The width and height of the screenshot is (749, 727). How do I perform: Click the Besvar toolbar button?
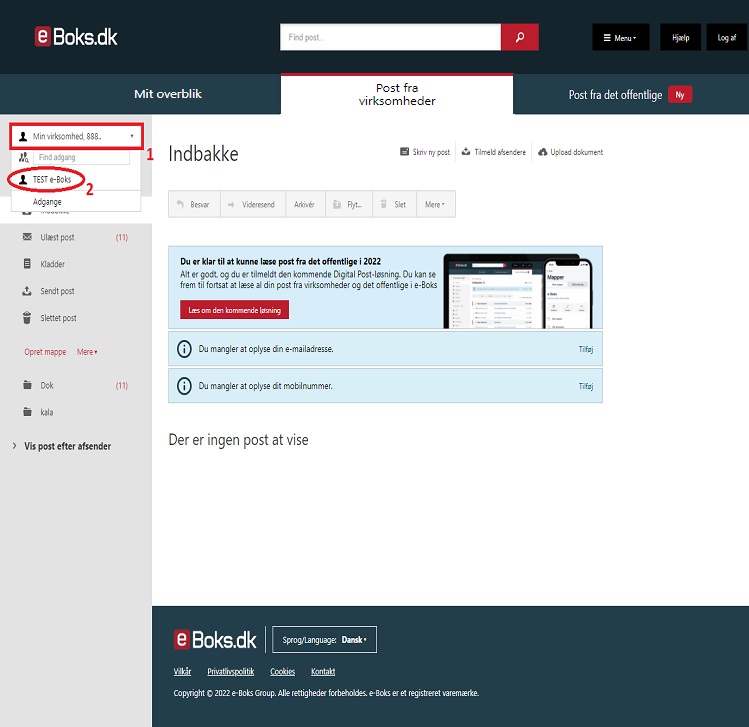194,204
